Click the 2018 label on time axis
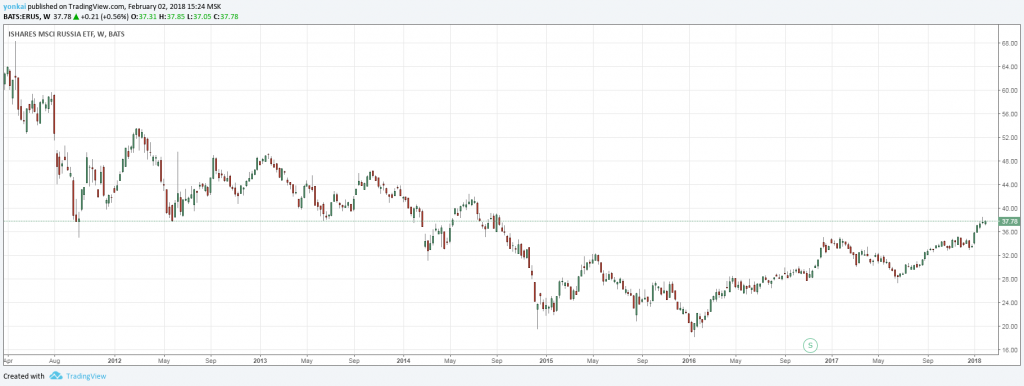 click(x=974, y=360)
